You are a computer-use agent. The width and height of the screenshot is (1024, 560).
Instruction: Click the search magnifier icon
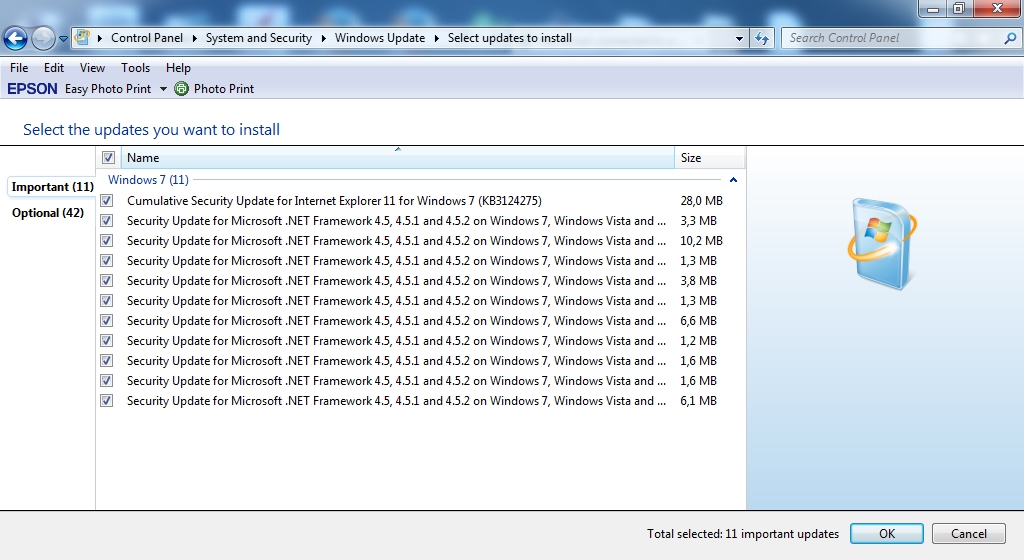click(x=1010, y=39)
